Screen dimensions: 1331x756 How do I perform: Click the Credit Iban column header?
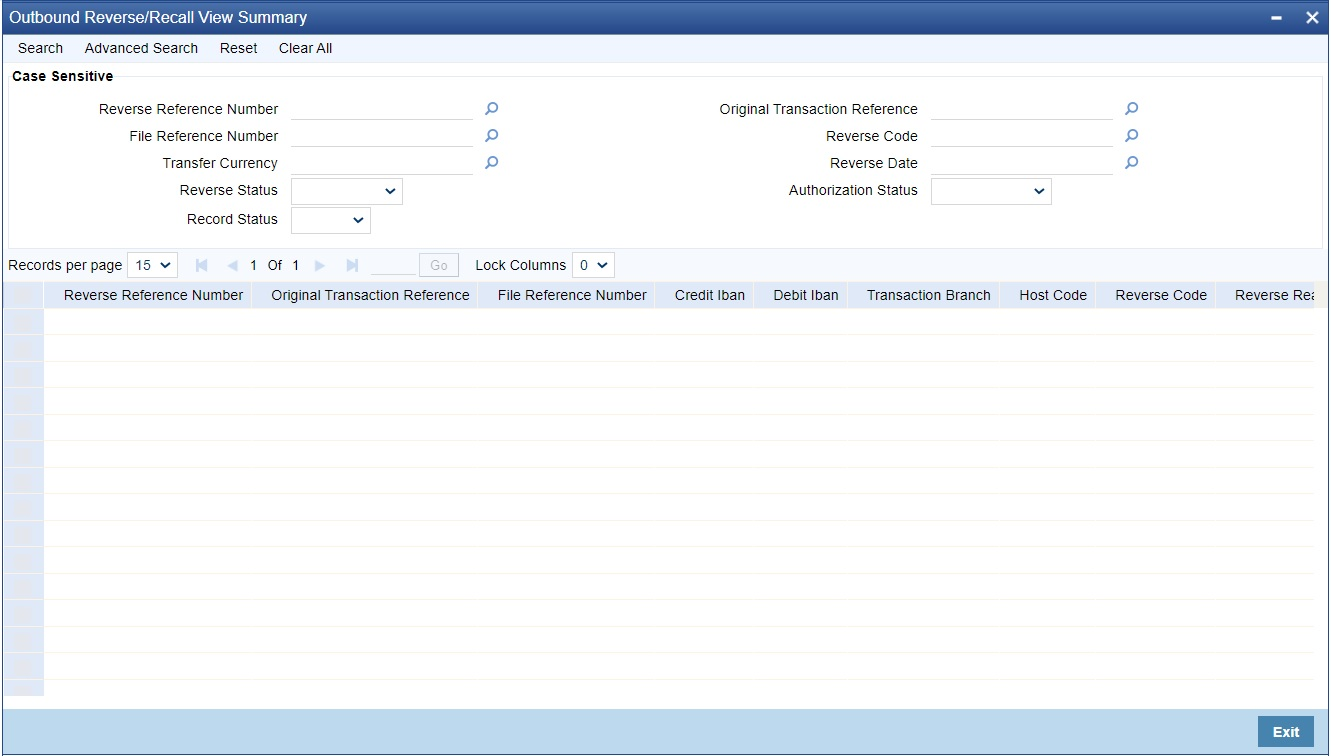point(710,295)
